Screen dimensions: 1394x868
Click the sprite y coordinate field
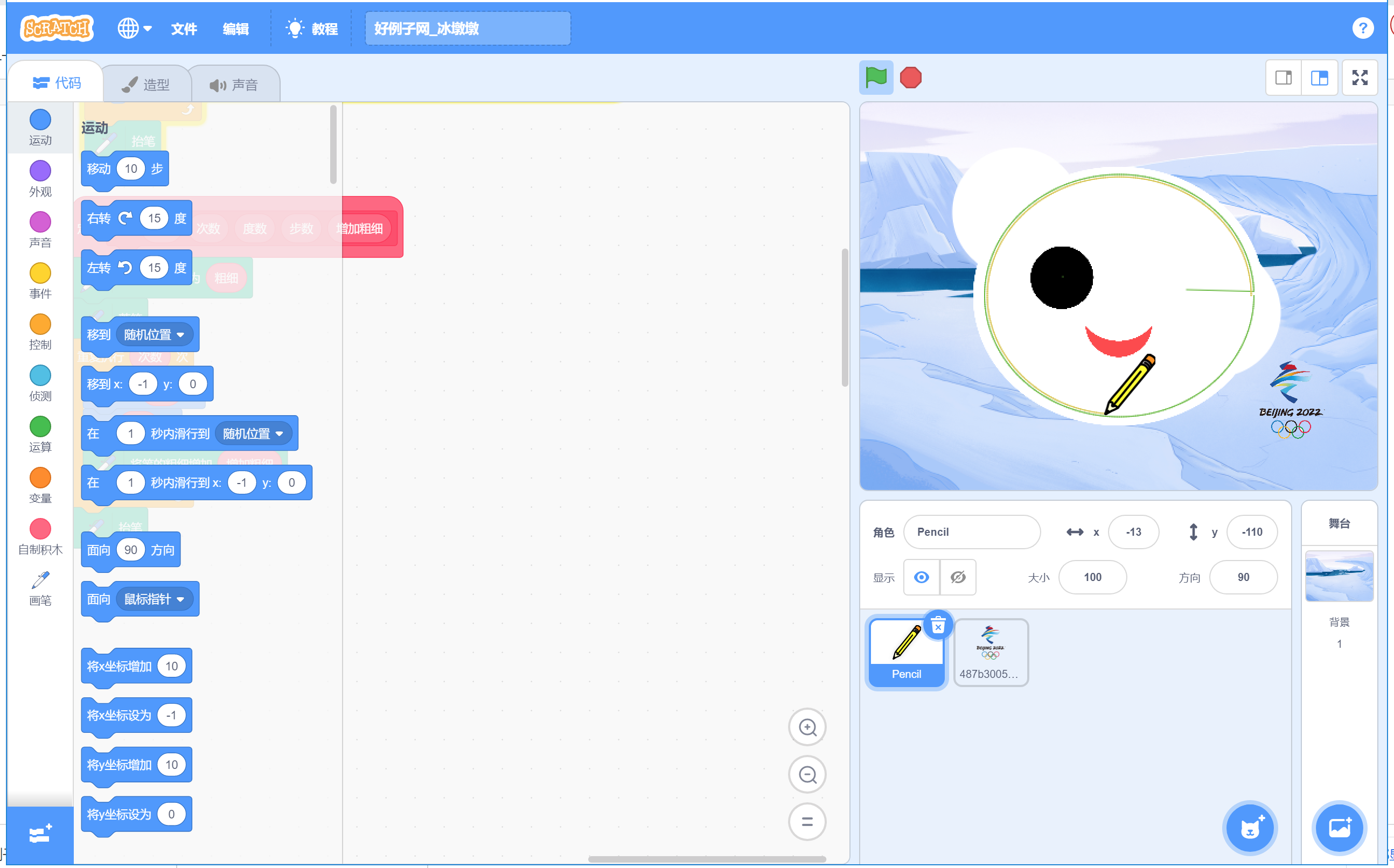coord(1252,531)
